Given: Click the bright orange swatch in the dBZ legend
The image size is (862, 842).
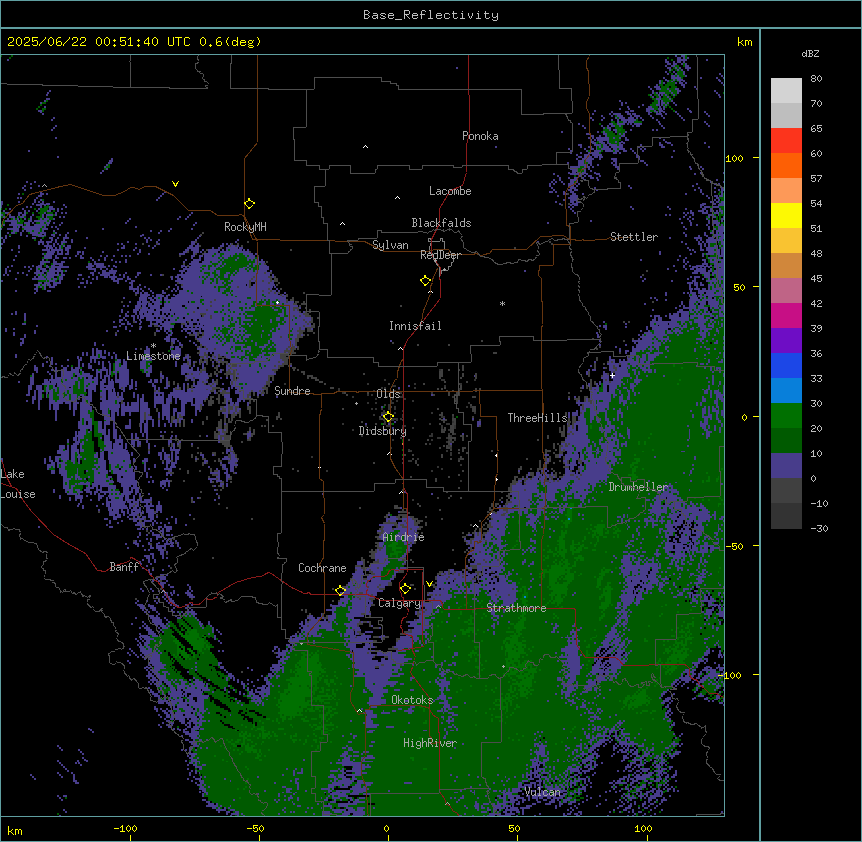Looking at the screenshot, I should point(786,165).
